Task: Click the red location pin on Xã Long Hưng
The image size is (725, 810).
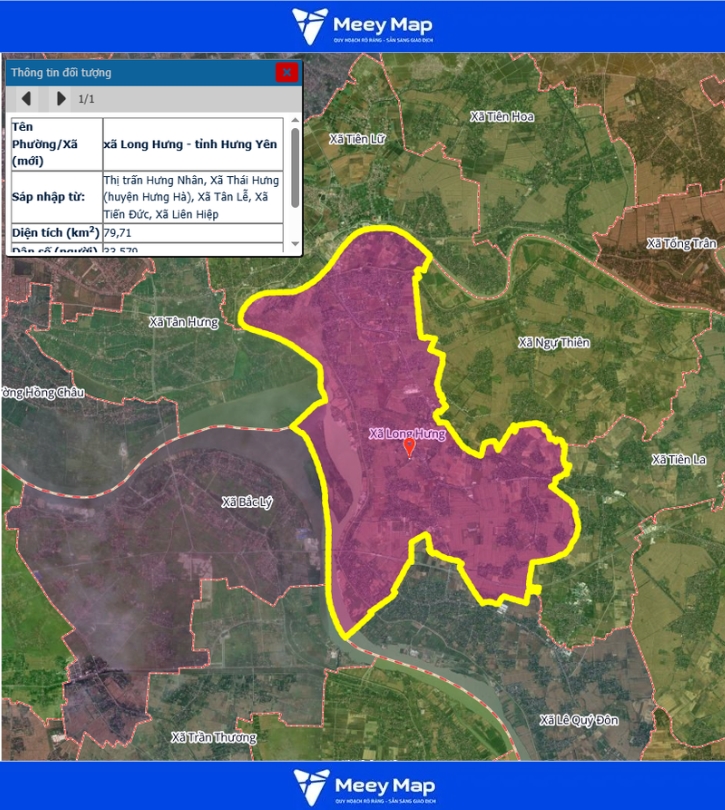Action: pyautogui.click(x=408, y=447)
